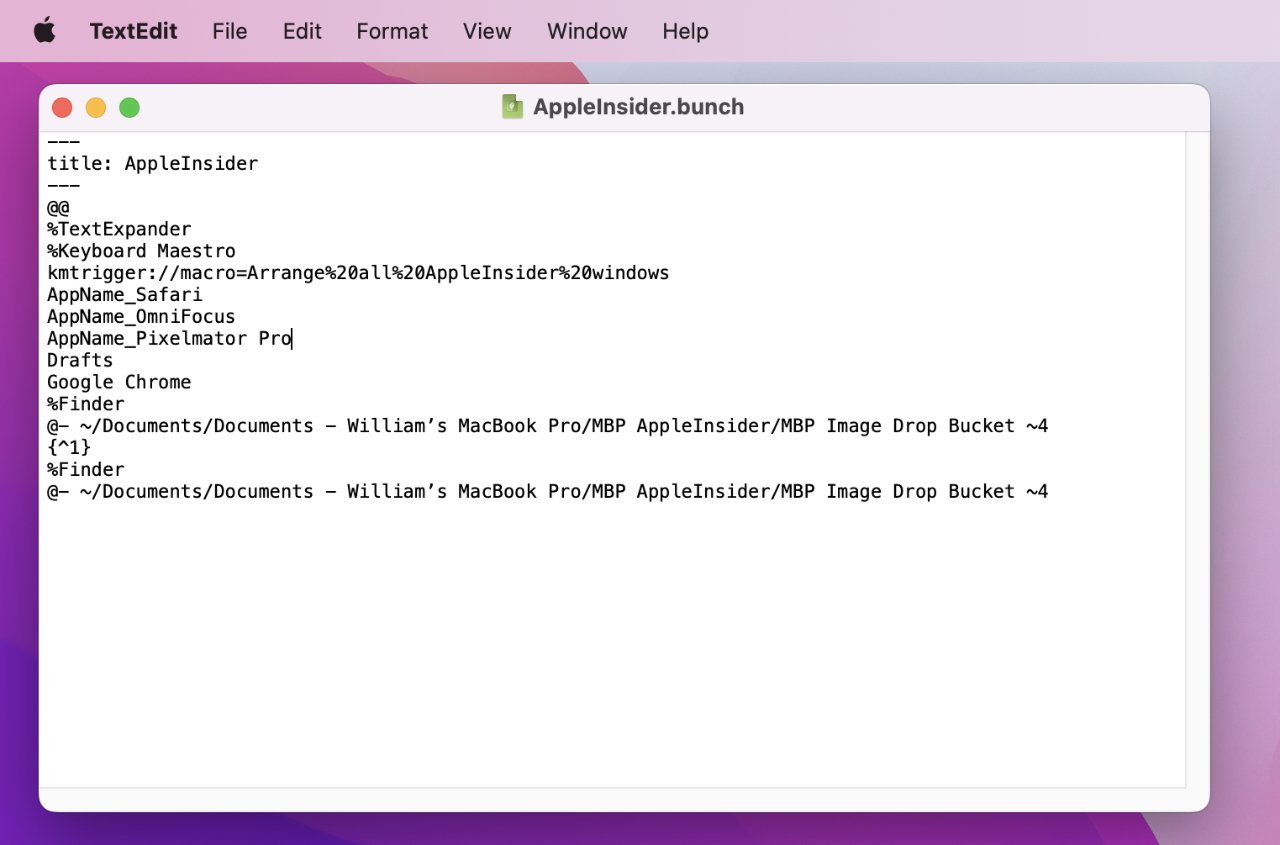Screen dimensions: 1280x845
Task: Zoom the window with the green button
Action: [x=130, y=108]
